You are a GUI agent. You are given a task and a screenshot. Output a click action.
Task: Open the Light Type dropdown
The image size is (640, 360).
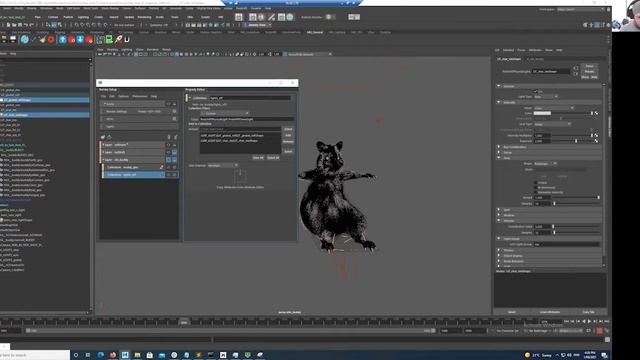[x=546, y=97]
